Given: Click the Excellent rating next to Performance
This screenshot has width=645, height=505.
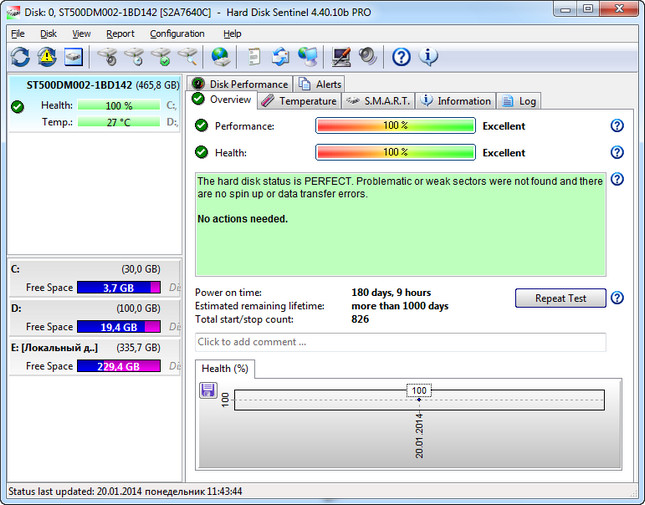Looking at the screenshot, I should coord(504,126).
